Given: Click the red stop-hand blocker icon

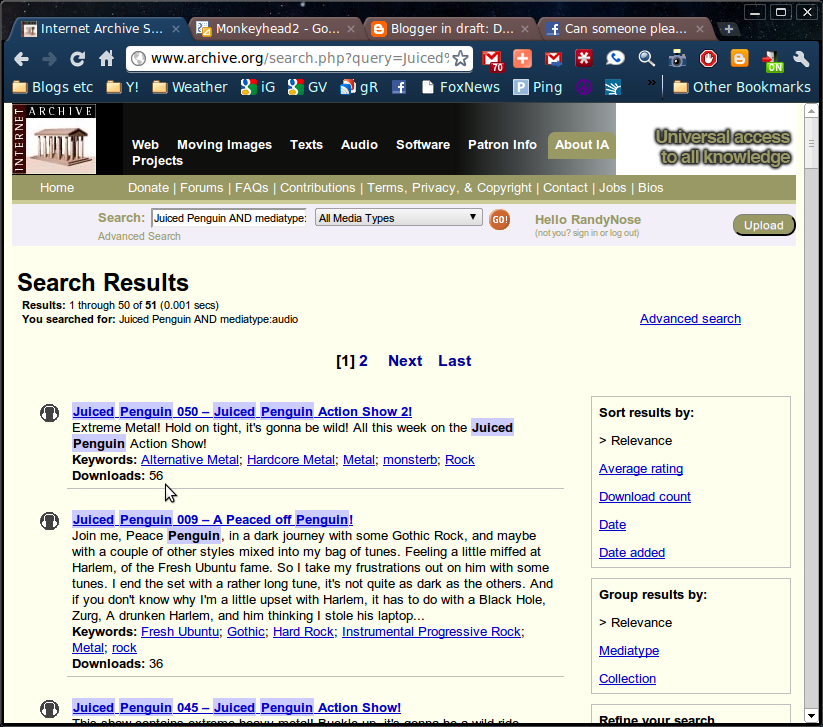Looking at the screenshot, I should click(x=708, y=58).
